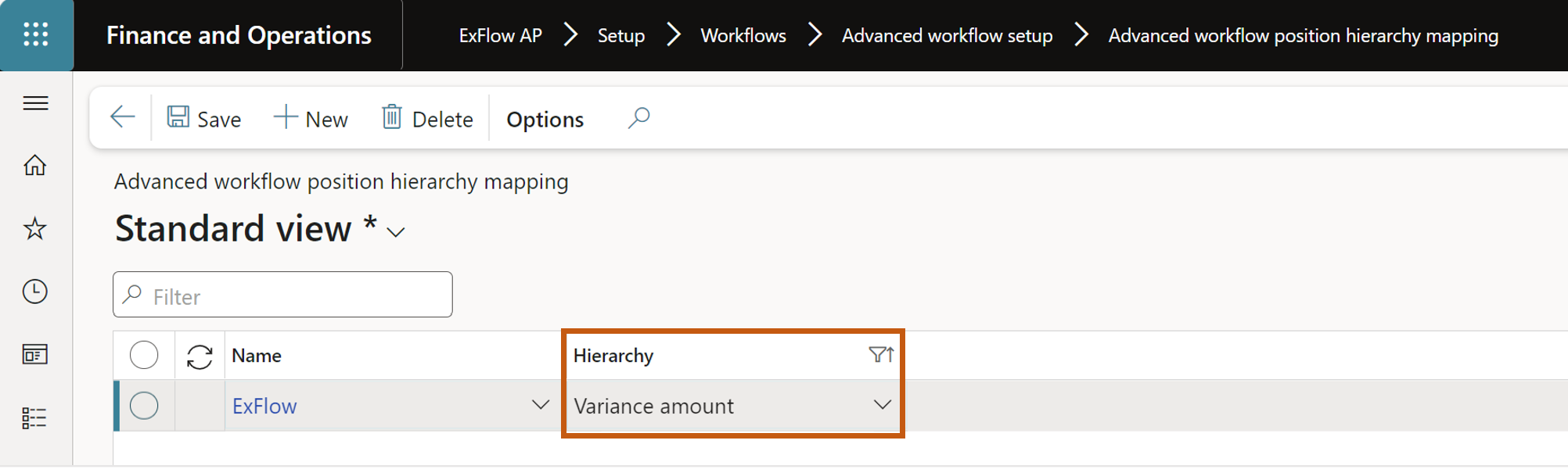1568x469 pixels.
Task: Open the Hierarchy column filter sort icon
Action: (882, 355)
